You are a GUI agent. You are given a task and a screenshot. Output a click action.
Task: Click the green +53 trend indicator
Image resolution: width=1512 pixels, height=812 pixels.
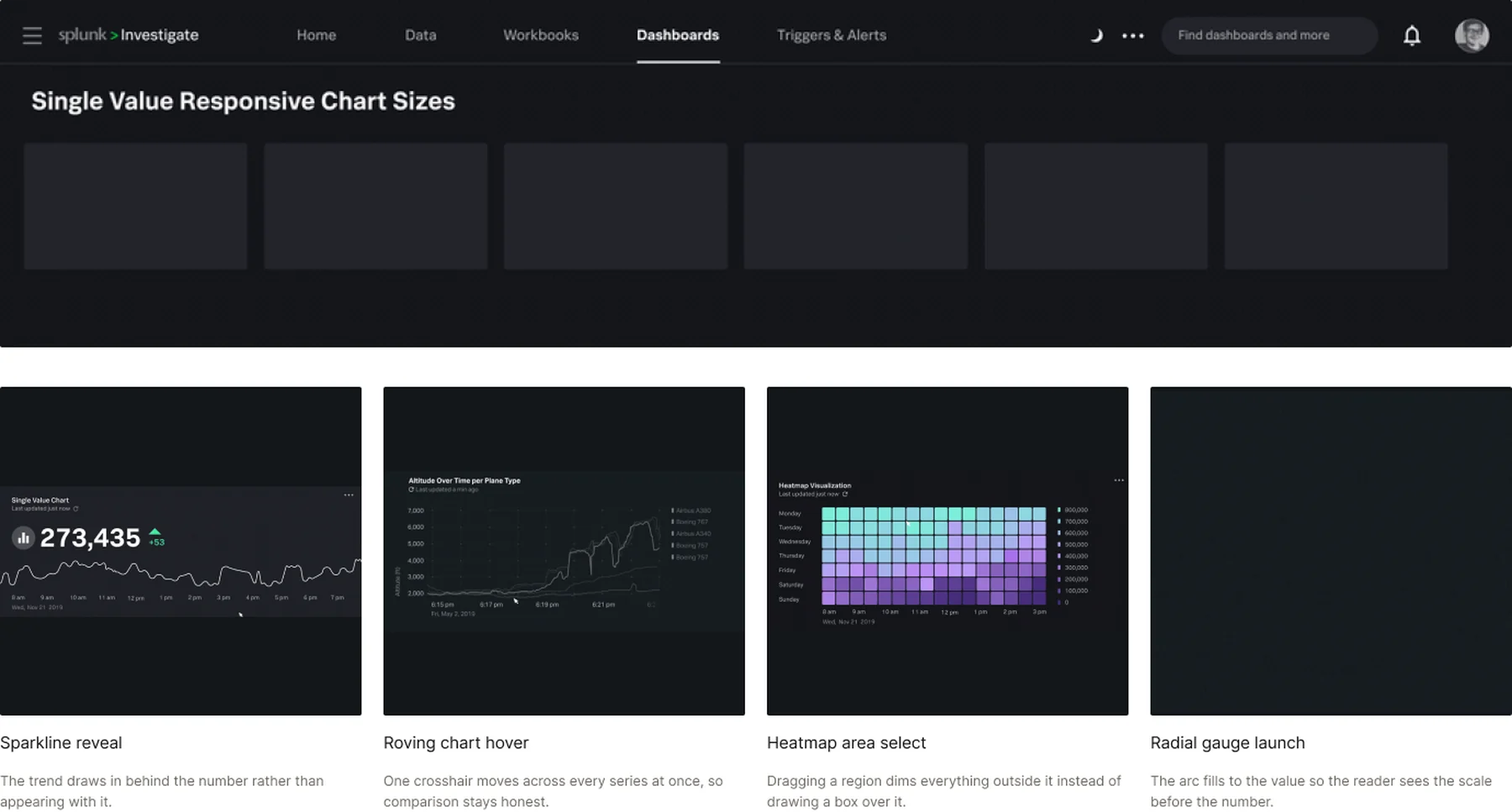coord(156,537)
